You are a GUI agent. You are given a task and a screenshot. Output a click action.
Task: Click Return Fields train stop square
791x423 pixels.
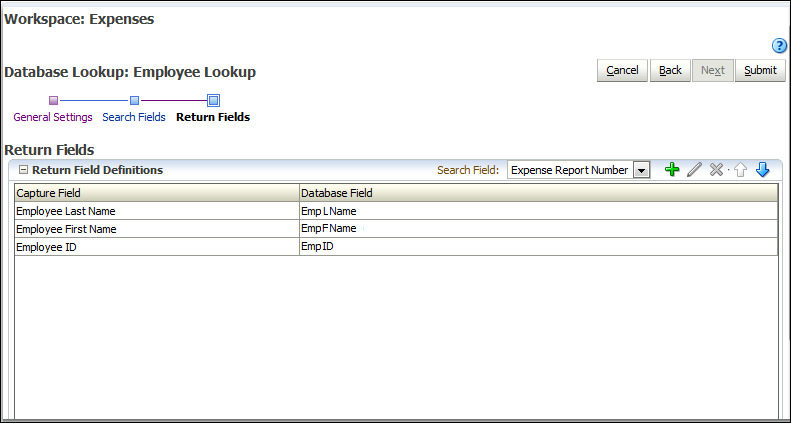pos(213,100)
